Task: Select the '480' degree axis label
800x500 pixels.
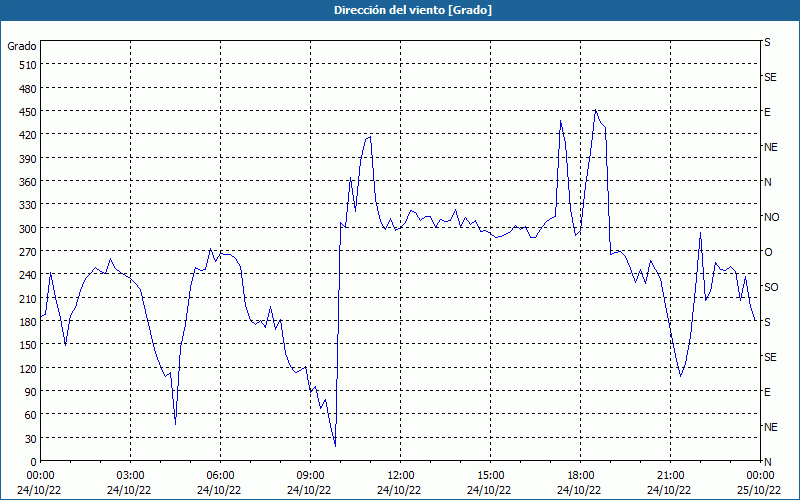Action: (29, 89)
